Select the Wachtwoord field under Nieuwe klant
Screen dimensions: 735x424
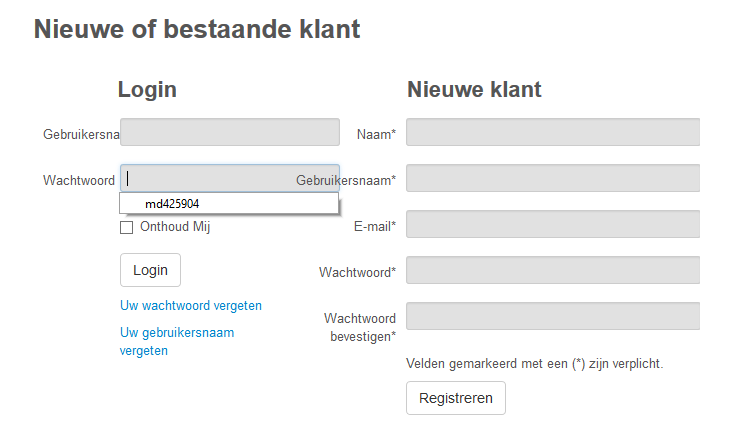[552, 271]
